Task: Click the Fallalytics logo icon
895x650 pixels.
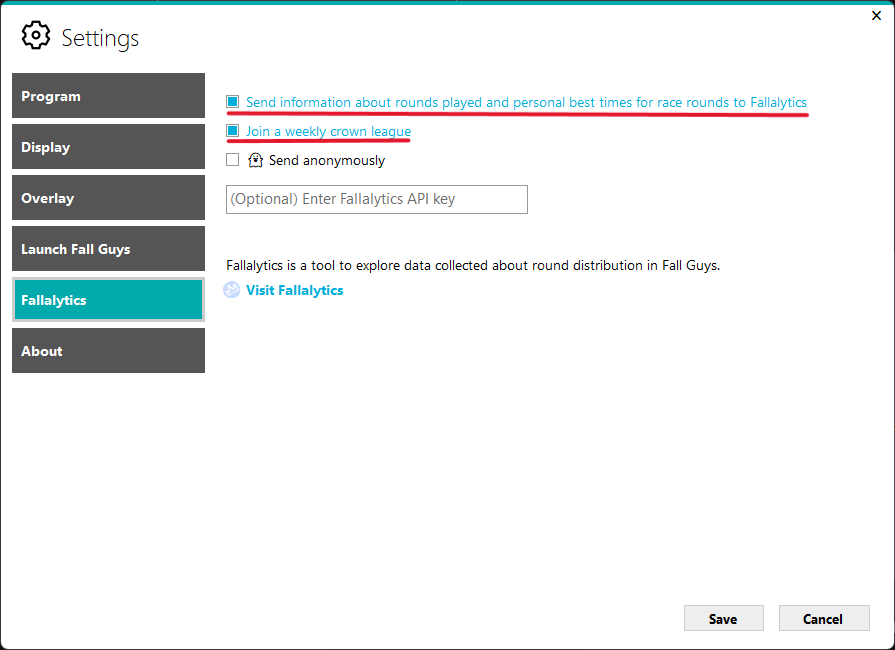Action: click(231, 290)
